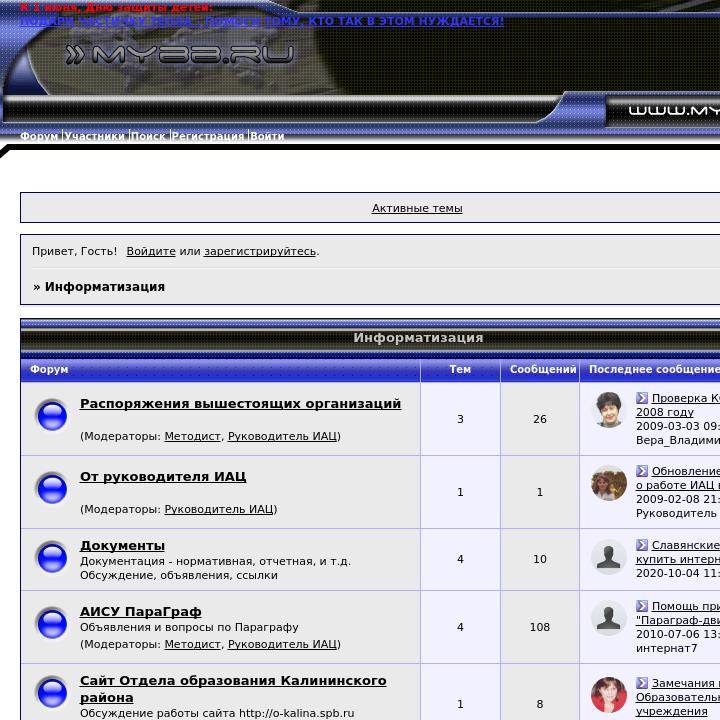Viewport: 720px width, 720px height.
Task: Go to last post arrow for Славянские topic
Action: coord(641,545)
